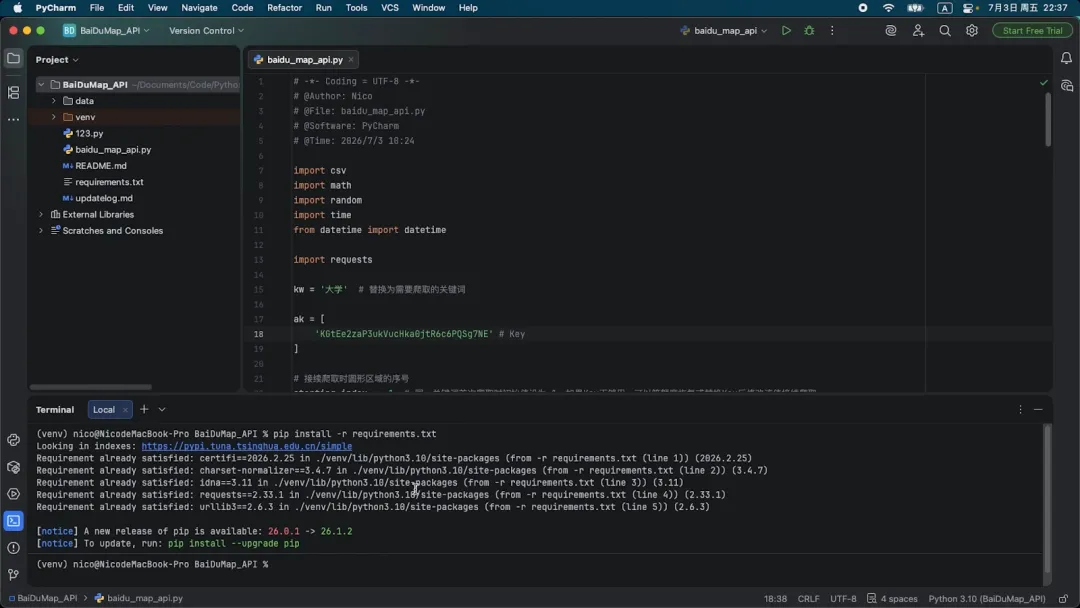Screen dimensions: 1080x608
Task: Click the Project panel horizontal scrollbar
Action: coord(90,387)
